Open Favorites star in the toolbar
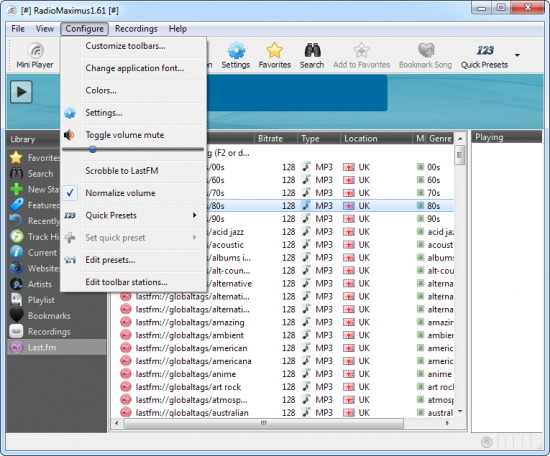The height and width of the screenshot is (456, 550). click(275, 55)
